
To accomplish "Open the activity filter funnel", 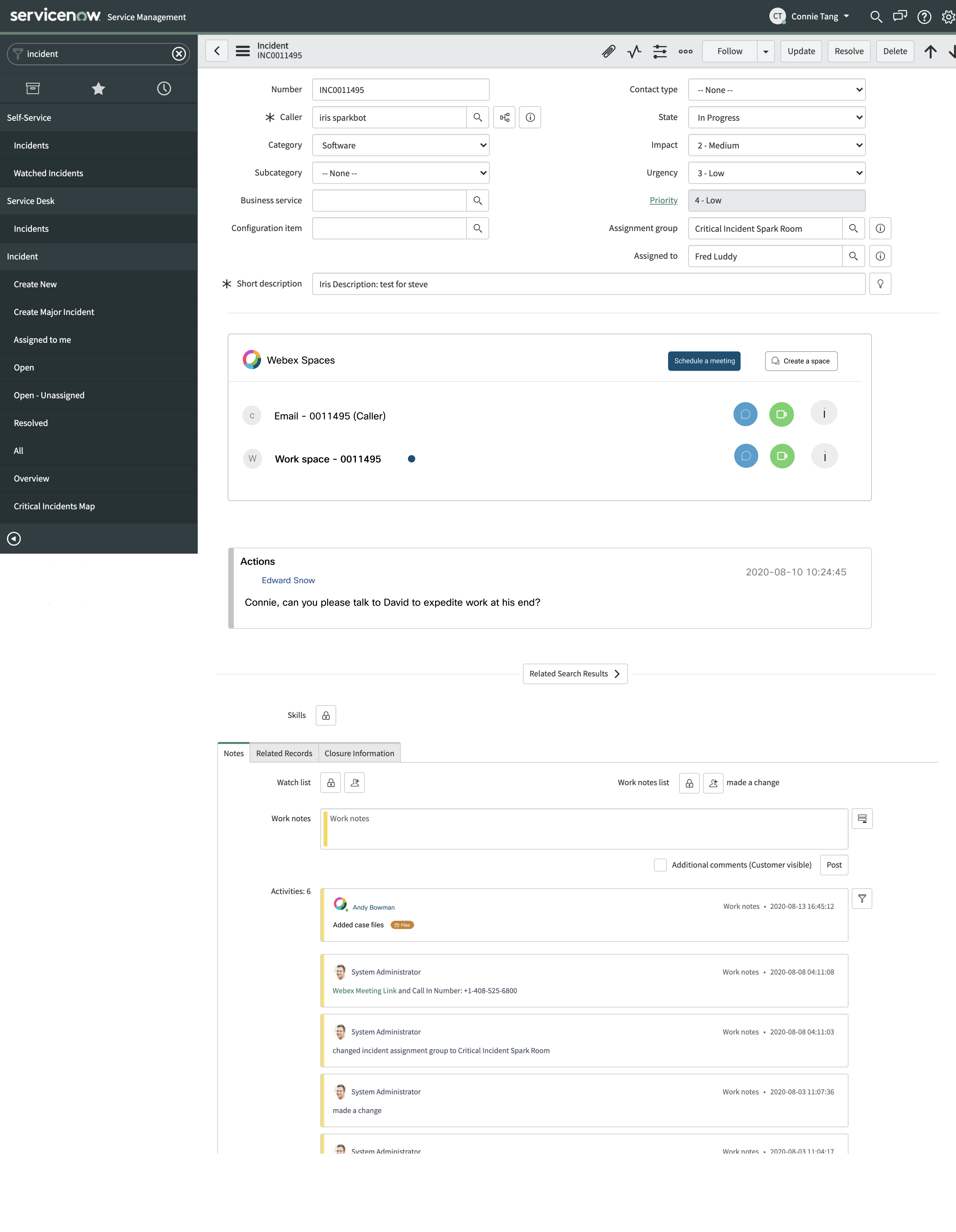I will click(862, 899).
